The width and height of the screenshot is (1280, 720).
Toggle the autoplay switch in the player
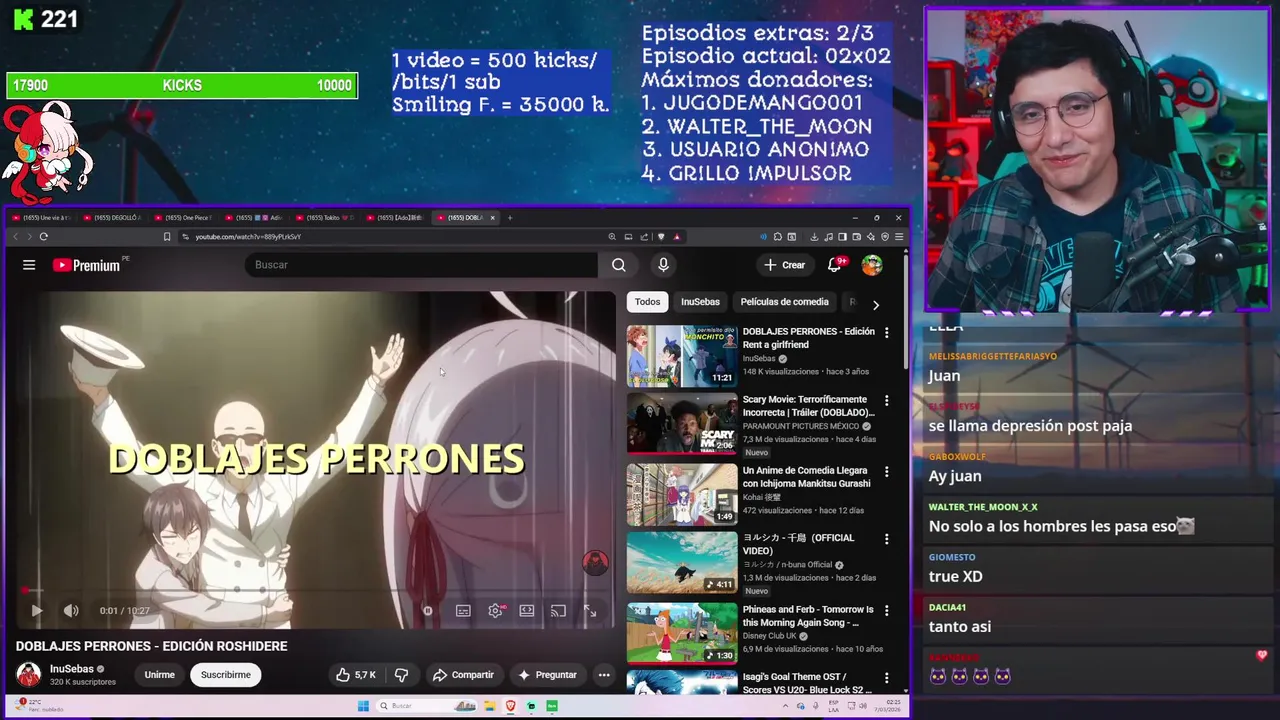pos(427,611)
